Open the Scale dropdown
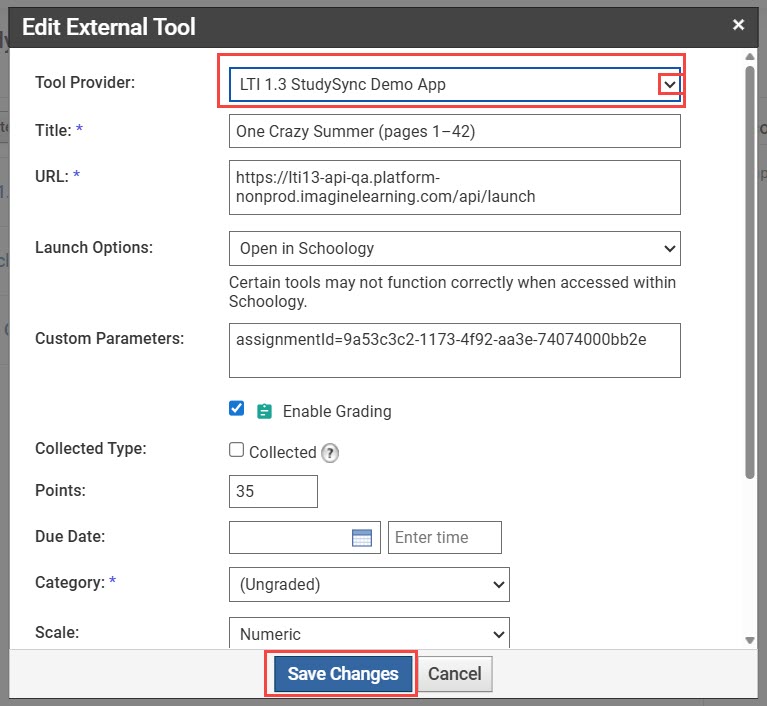Screen dimensions: 767x706 pyautogui.click(x=369, y=633)
